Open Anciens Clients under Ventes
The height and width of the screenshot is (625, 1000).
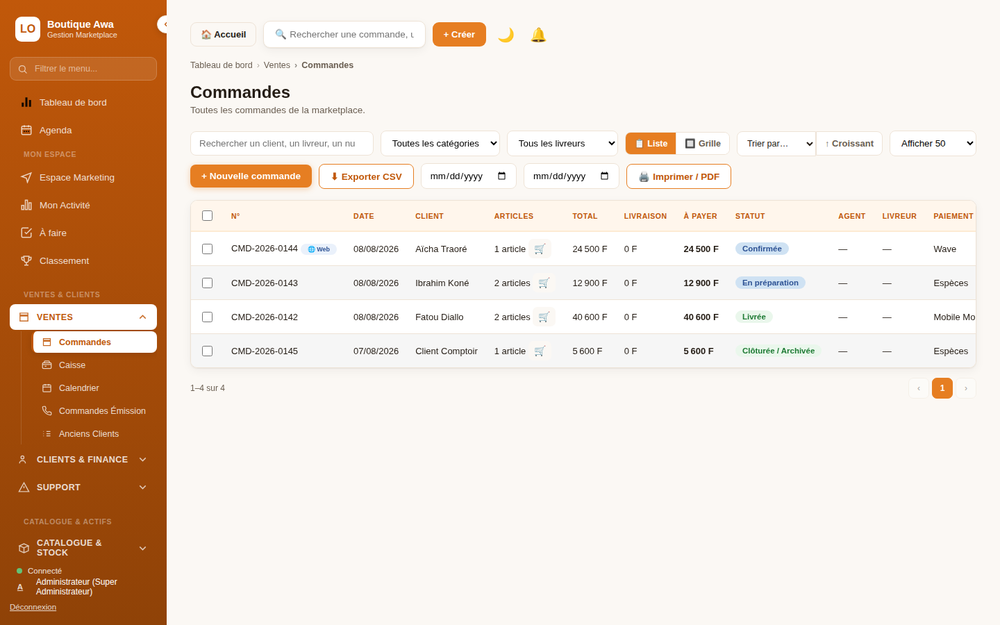click(94, 434)
